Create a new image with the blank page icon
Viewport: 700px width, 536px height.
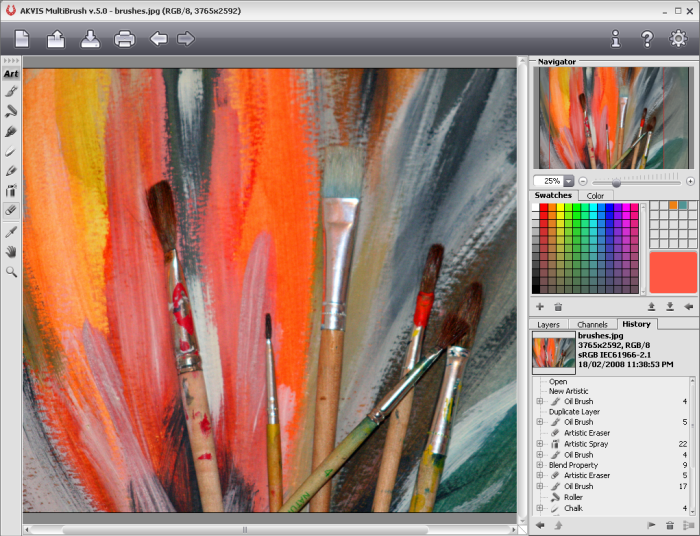pos(22,39)
